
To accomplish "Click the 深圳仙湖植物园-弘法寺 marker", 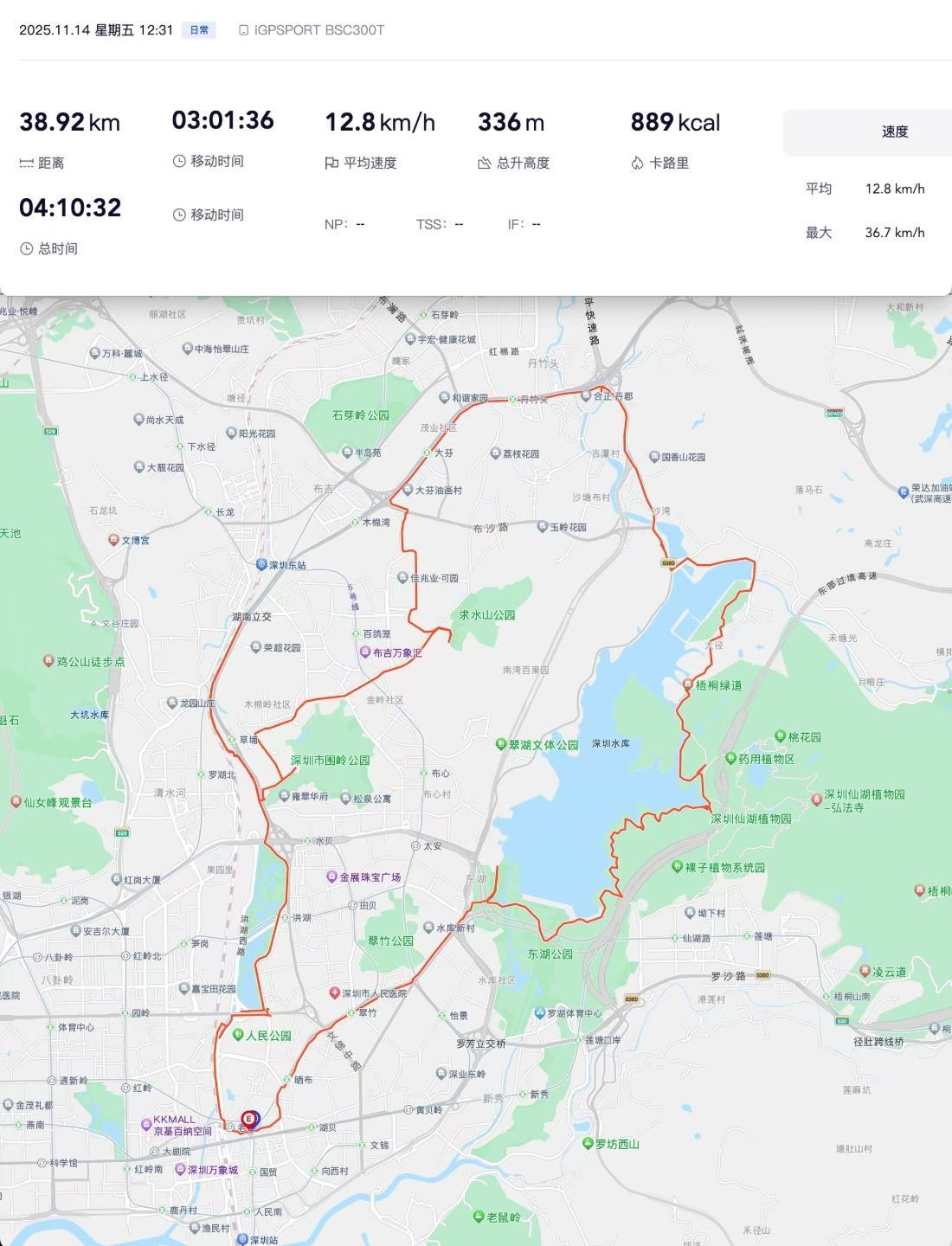I will point(816,800).
